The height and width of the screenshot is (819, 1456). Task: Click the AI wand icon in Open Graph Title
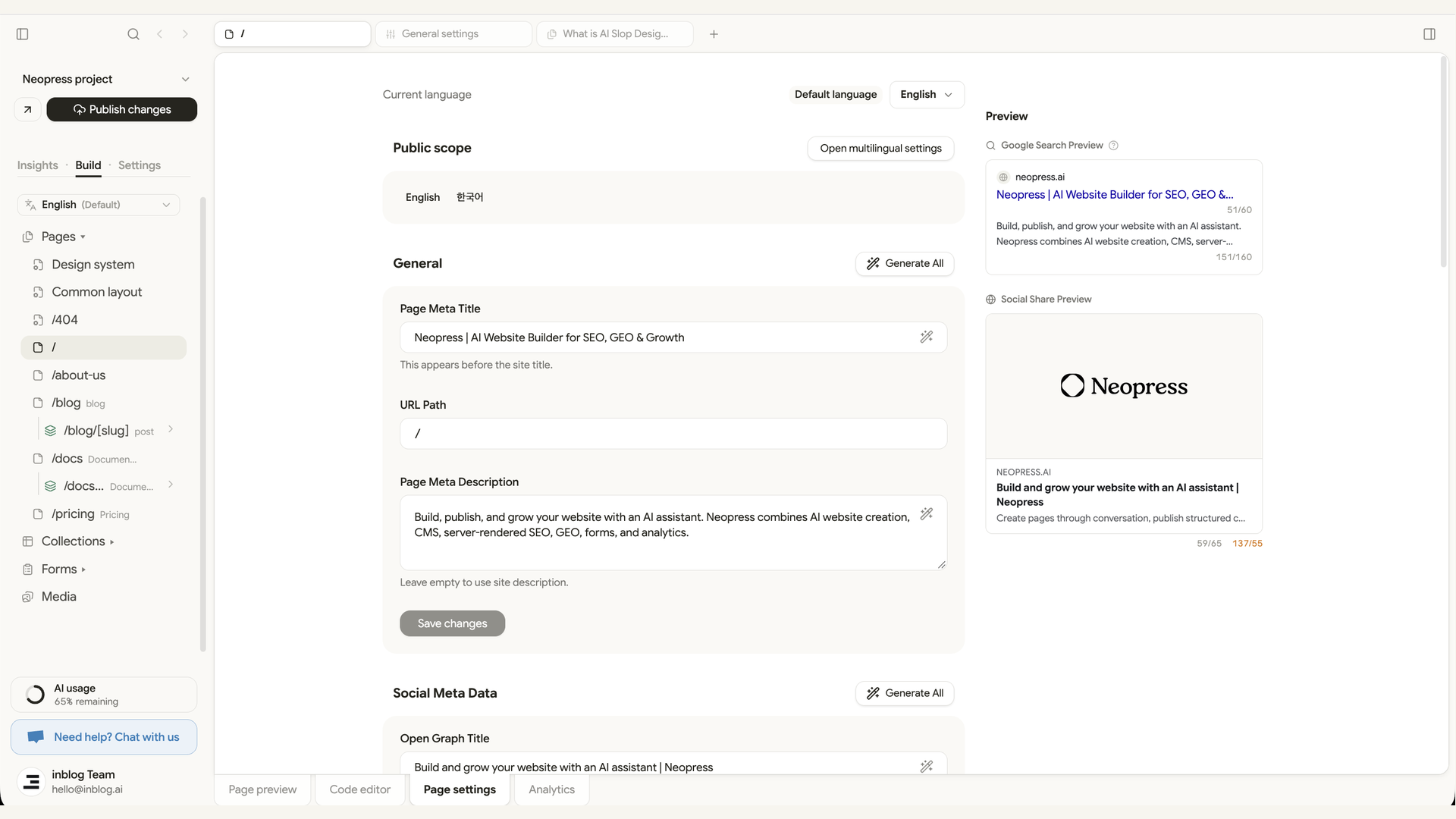point(927,767)
